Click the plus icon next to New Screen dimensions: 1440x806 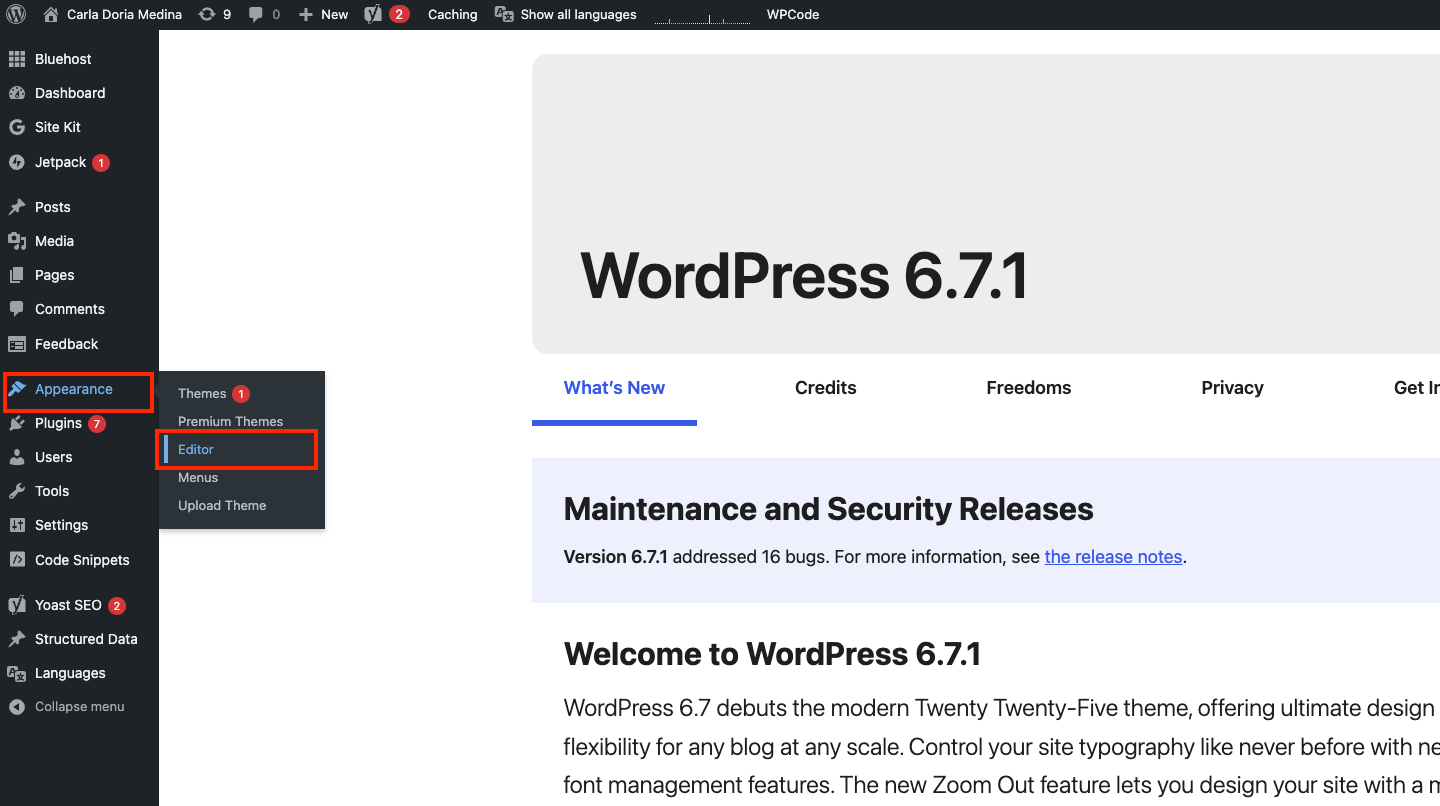pyautogui.click(x=306, y=14)
